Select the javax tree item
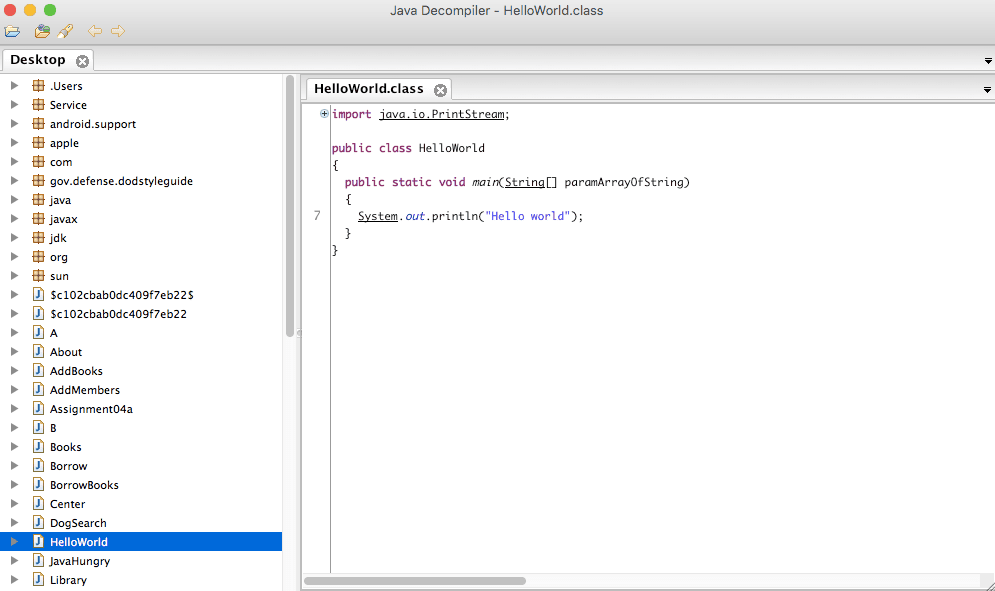The width and height of the screenshot is (995, 591). click(x=63, y=219)
